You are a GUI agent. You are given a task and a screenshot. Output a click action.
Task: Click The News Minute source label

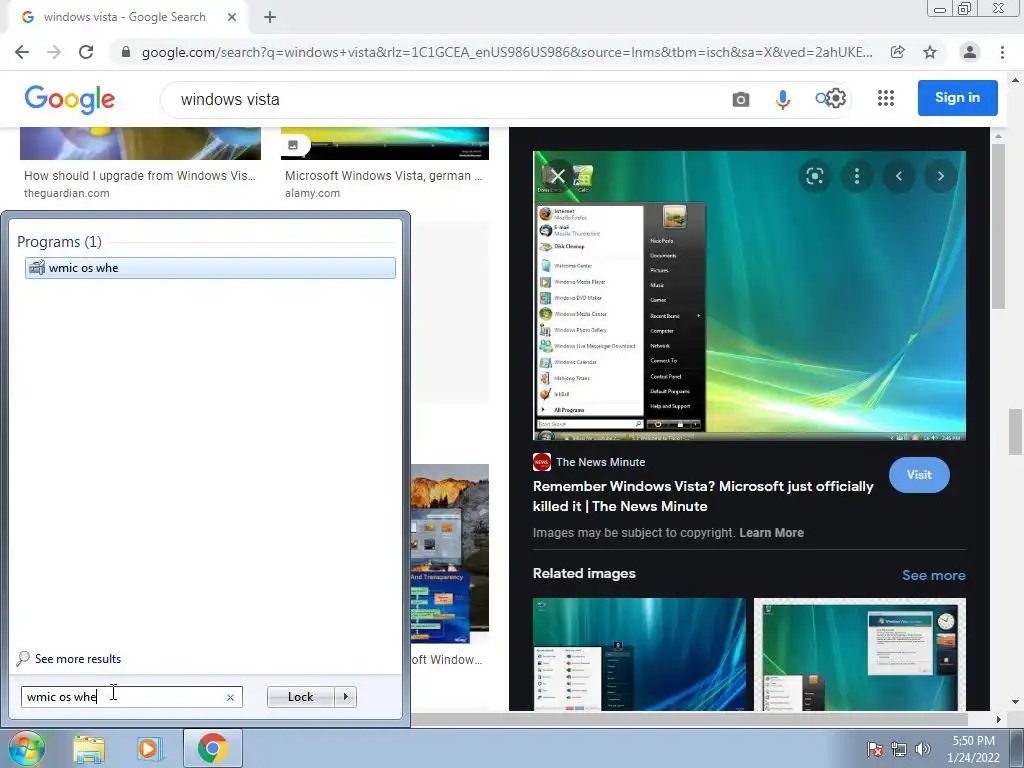[x=600, y=462]
